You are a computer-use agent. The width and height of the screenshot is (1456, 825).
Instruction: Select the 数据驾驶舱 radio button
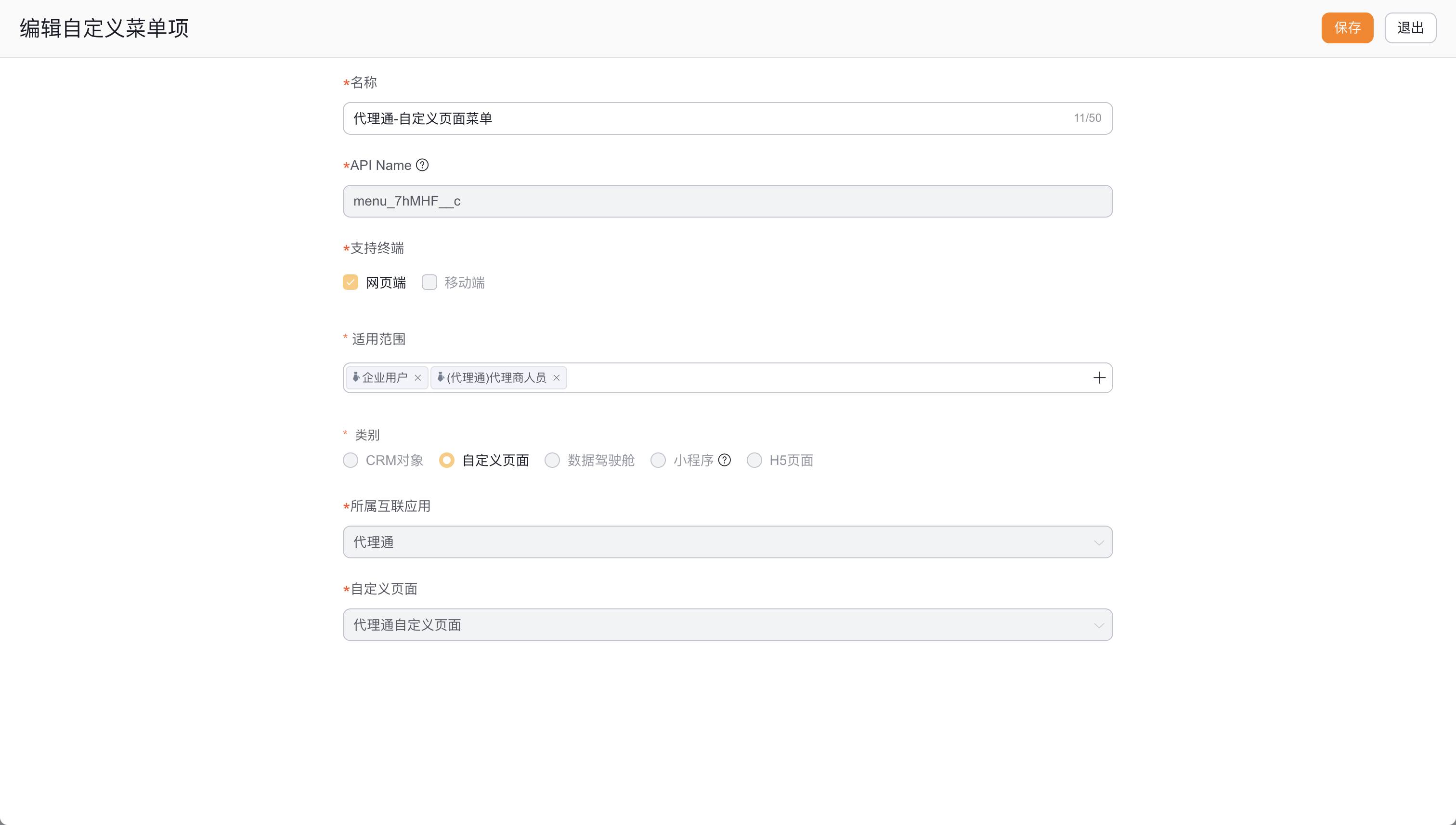pyautogui.click(x=552, y=460)
